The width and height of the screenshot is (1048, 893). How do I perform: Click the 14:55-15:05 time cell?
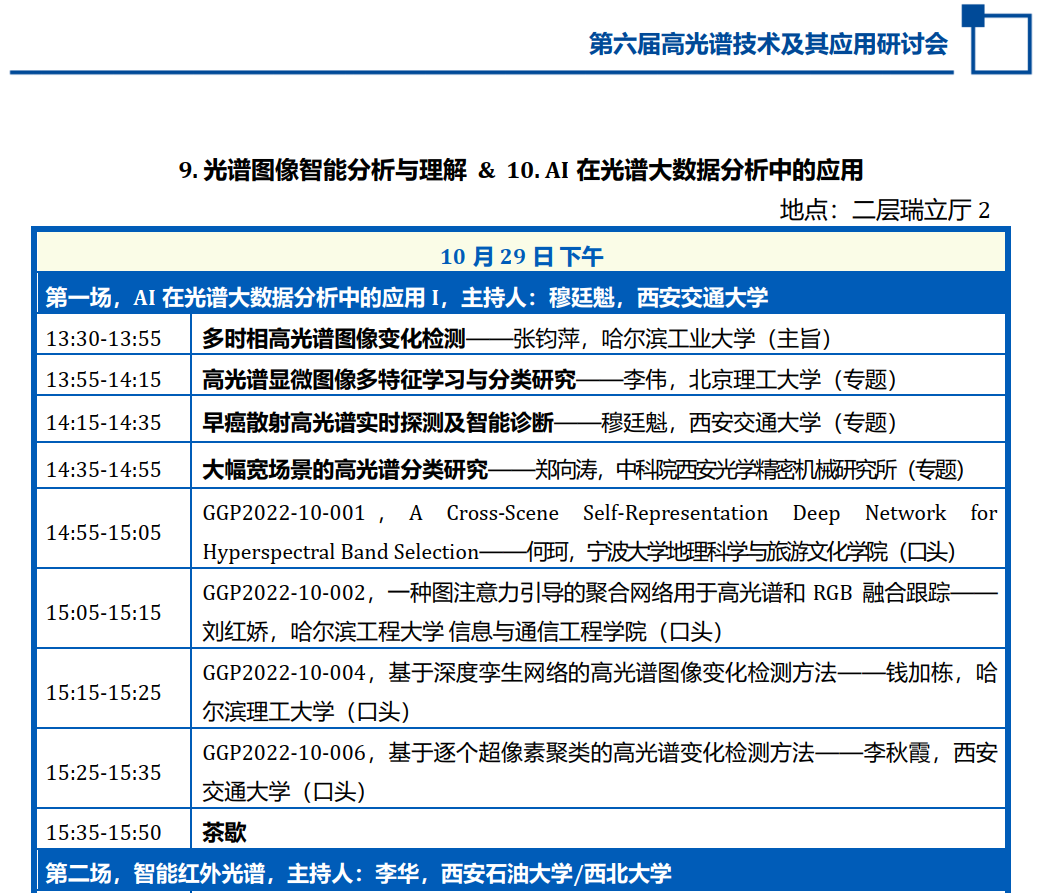coord(103,532)
